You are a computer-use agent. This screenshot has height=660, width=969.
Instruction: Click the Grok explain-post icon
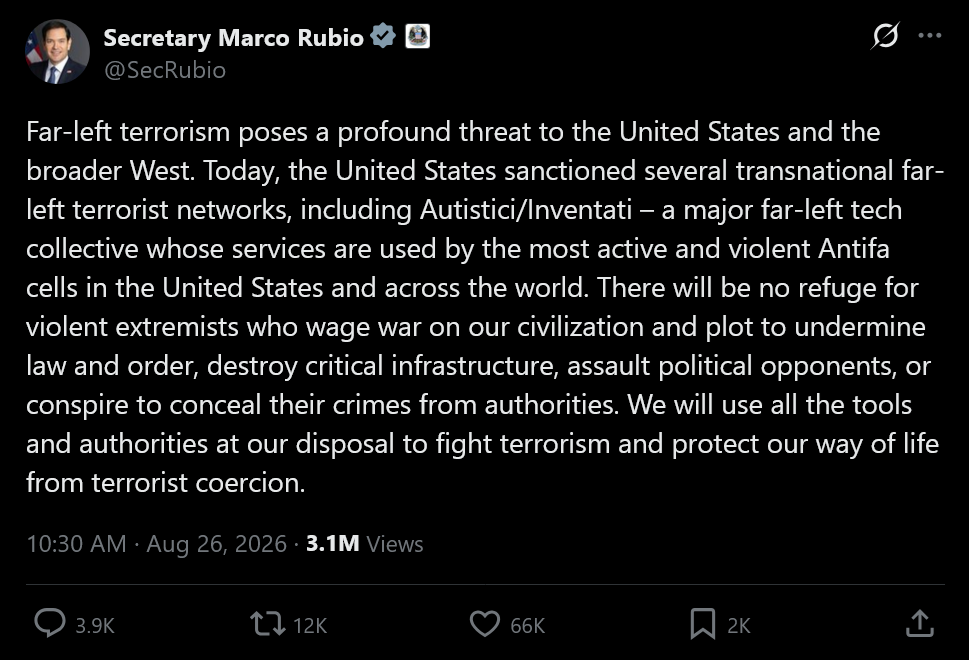tap(885, 35)
